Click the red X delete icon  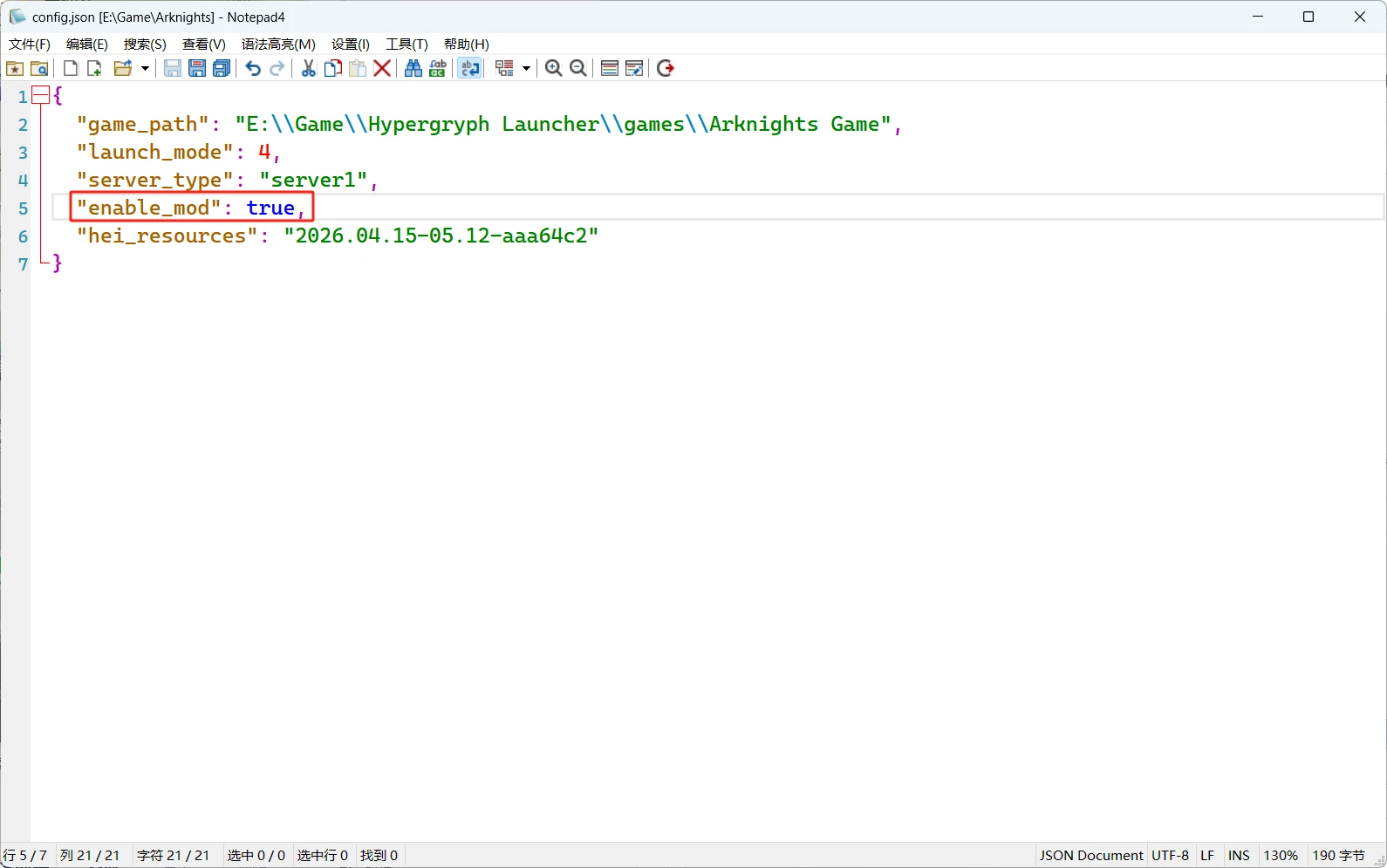tap(382, 68)
